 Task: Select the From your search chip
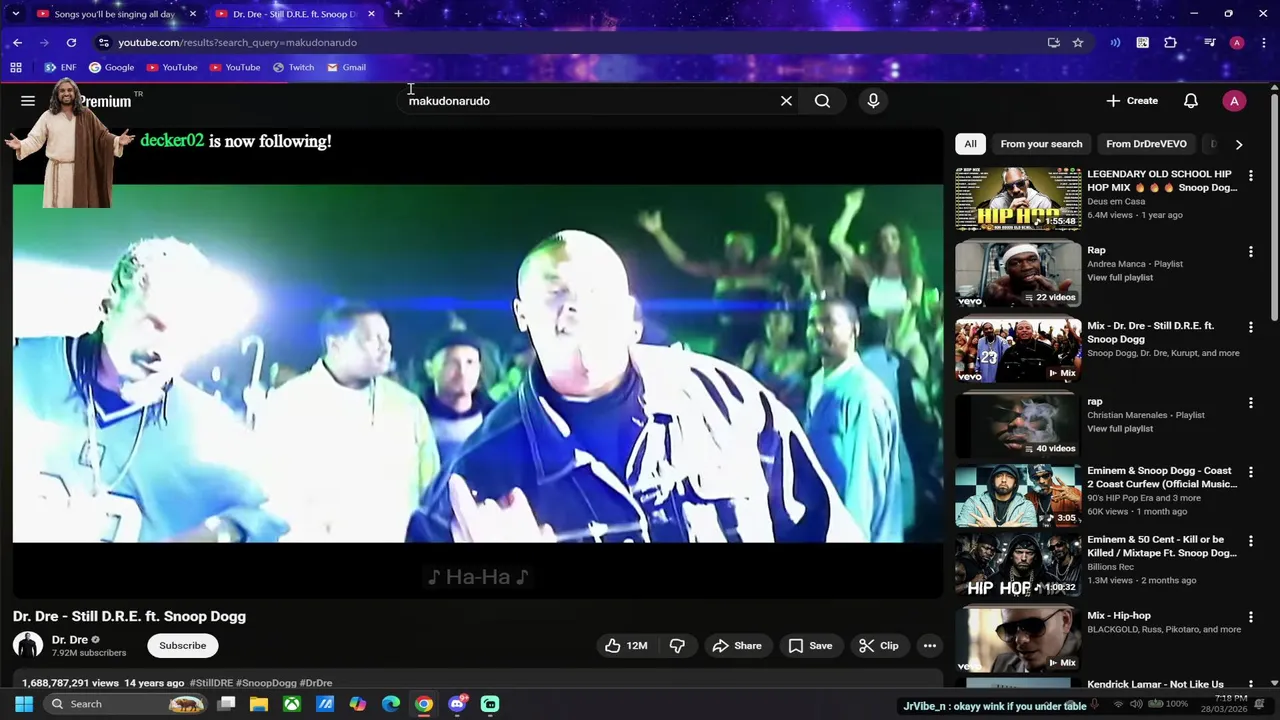pos(1041,144)
